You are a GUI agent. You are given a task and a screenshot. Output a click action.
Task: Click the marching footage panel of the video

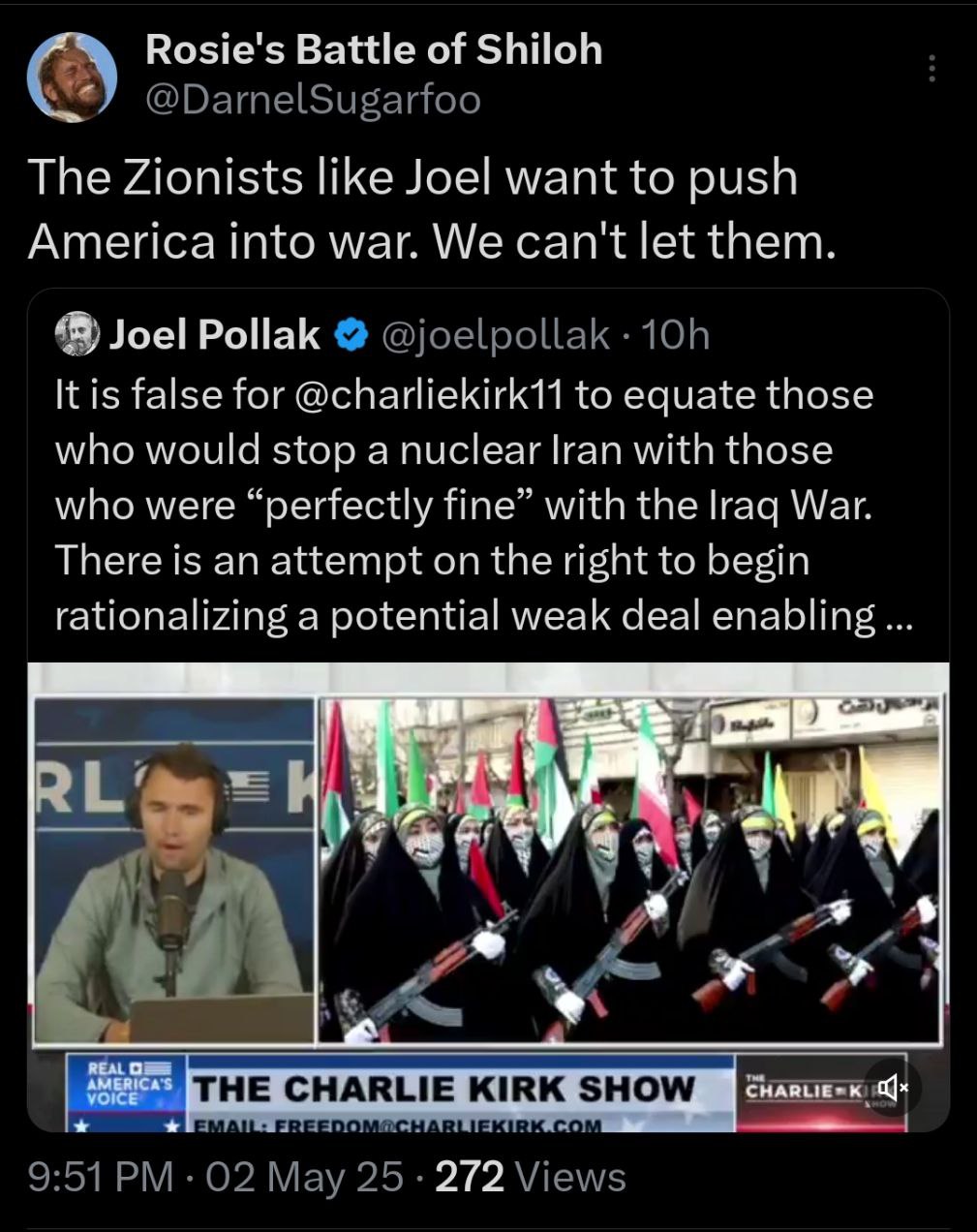coord(629,870)
